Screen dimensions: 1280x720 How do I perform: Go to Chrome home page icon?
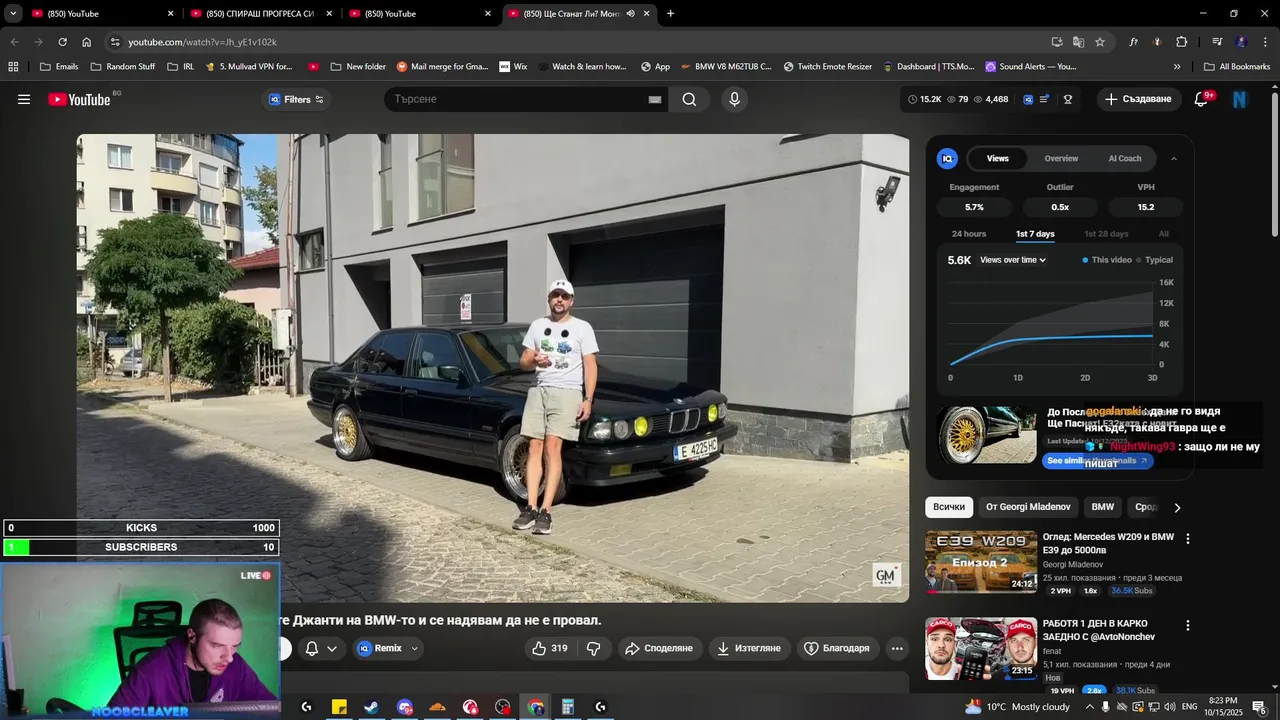[87, 42]
